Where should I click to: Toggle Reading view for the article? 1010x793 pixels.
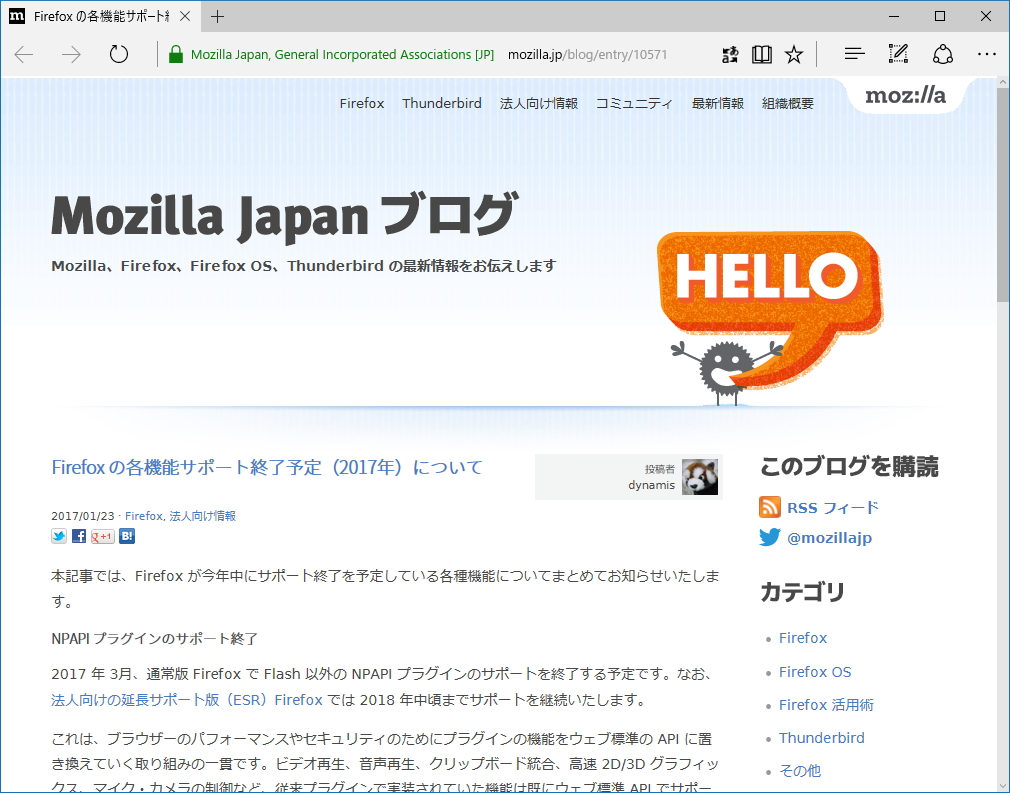click(761, 53)
